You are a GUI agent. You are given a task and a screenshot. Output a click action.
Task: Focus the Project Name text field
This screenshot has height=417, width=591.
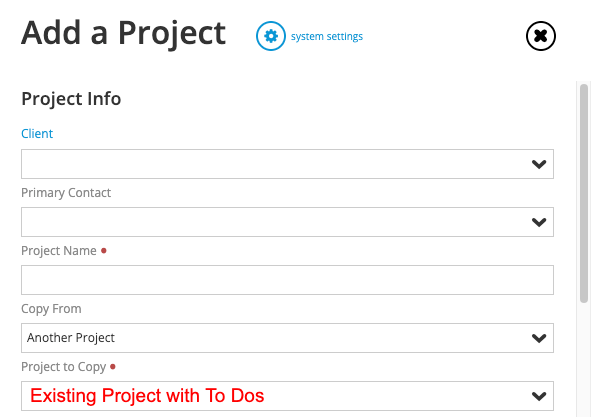pyautogui.click(x=287, y=280)
